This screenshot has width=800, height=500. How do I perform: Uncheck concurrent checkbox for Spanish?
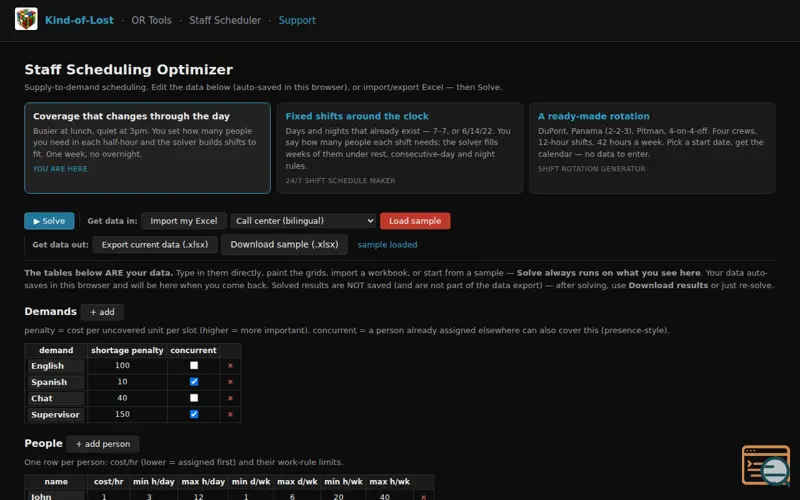[x=194, y=382]
